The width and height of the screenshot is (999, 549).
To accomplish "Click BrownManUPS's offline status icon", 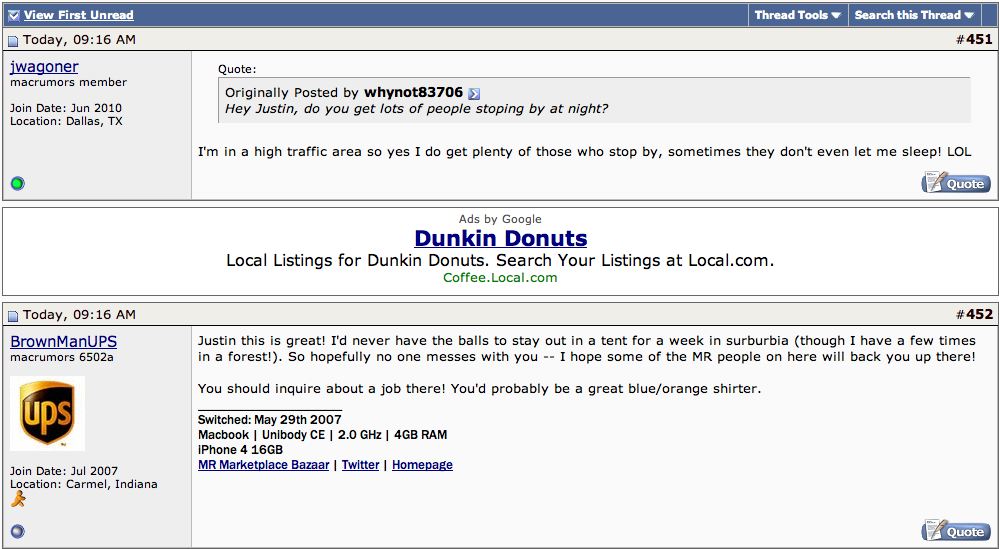I will [x=17, y=531].
